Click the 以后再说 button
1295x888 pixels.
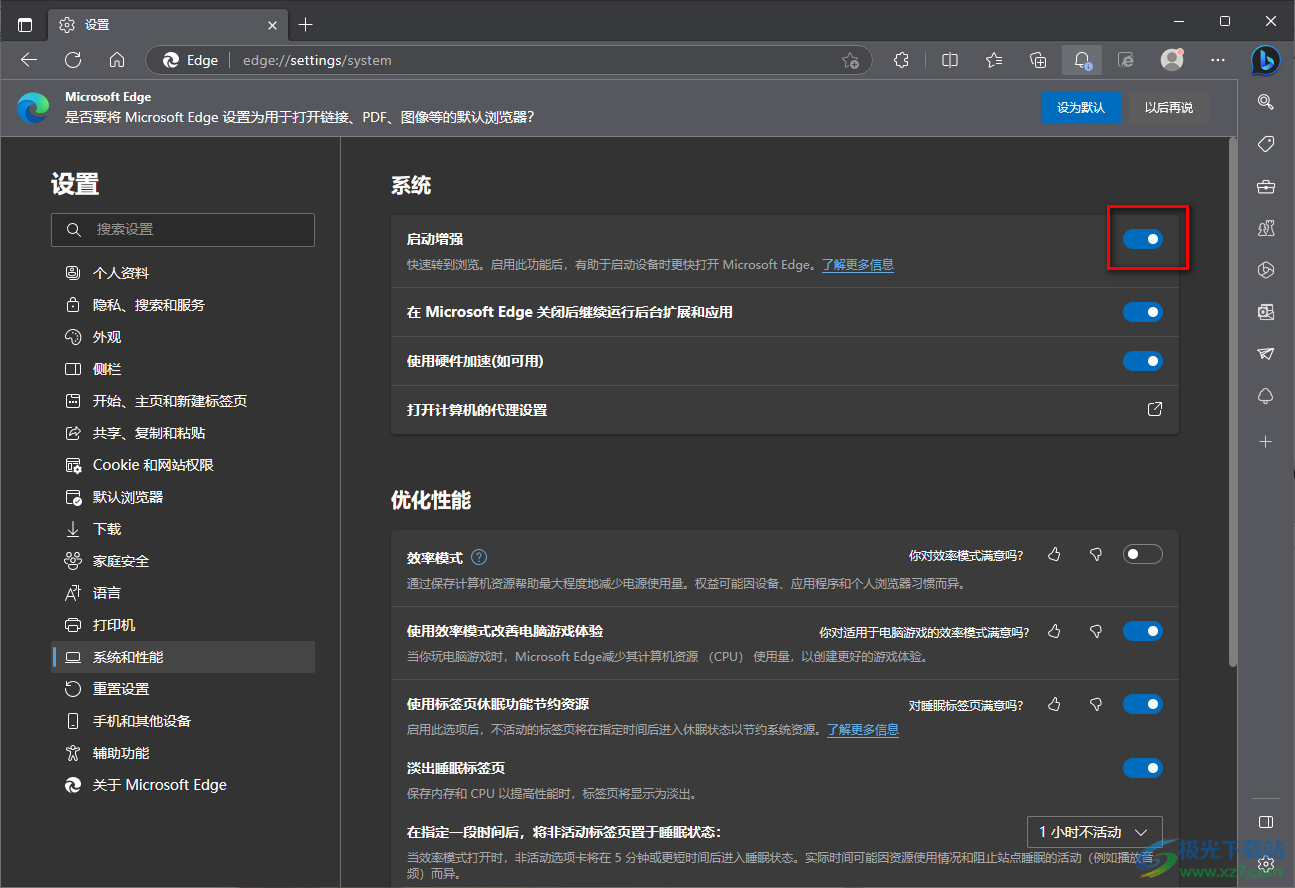point(1169,108)
